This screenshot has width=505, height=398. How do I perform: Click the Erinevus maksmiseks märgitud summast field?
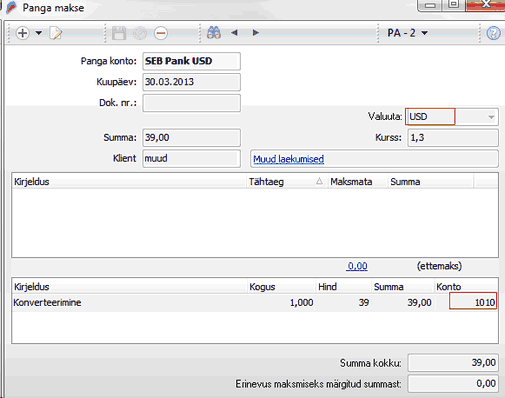click(453, 384)
